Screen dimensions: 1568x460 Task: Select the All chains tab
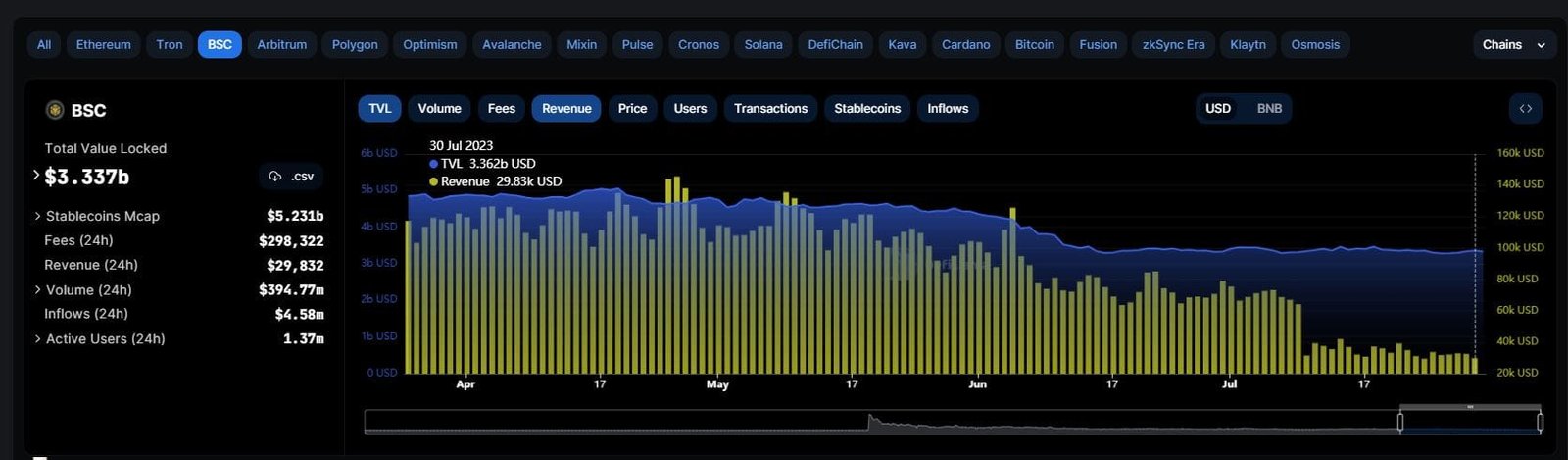44,44
